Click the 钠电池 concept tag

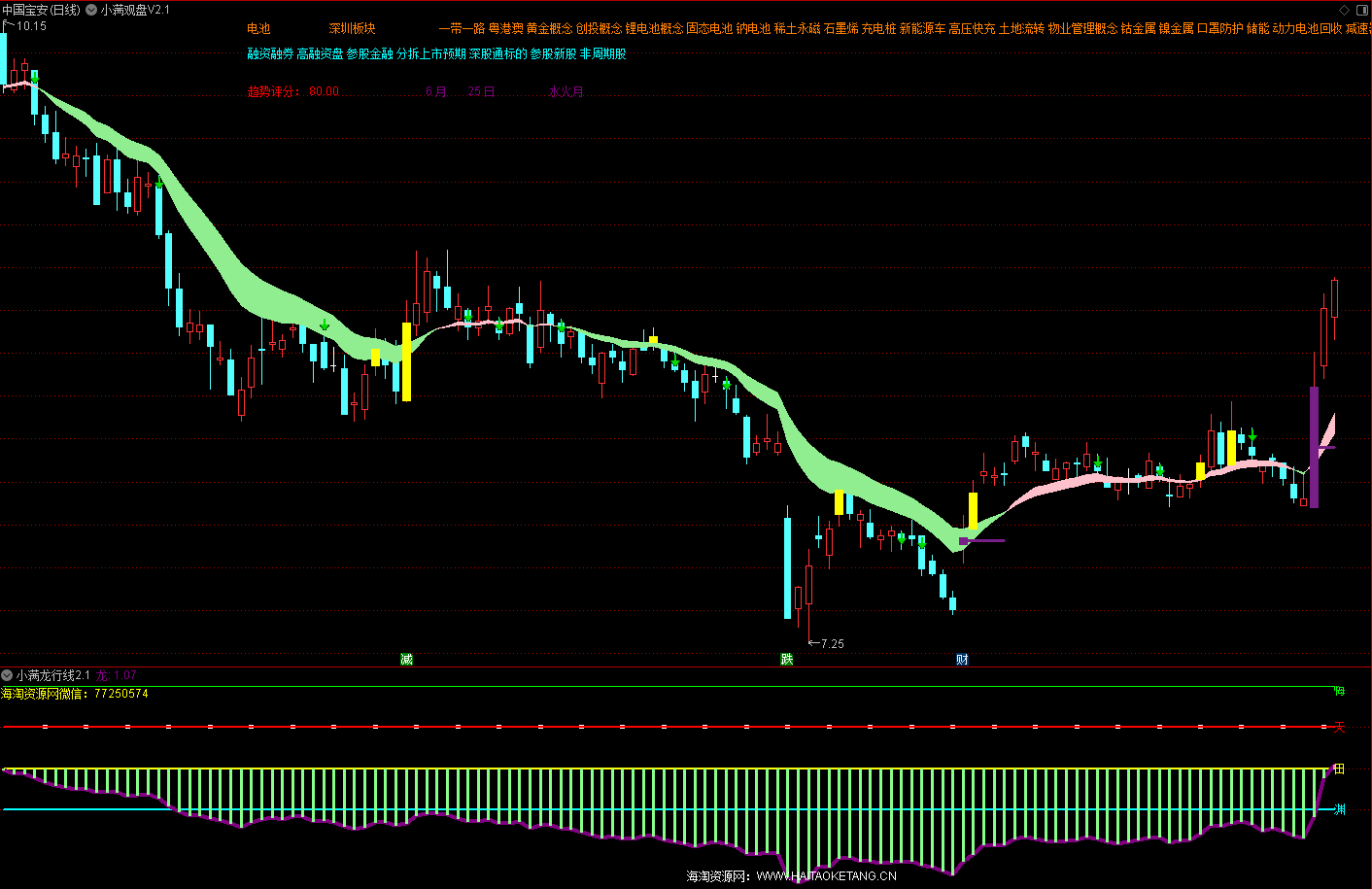coord(753,29)
